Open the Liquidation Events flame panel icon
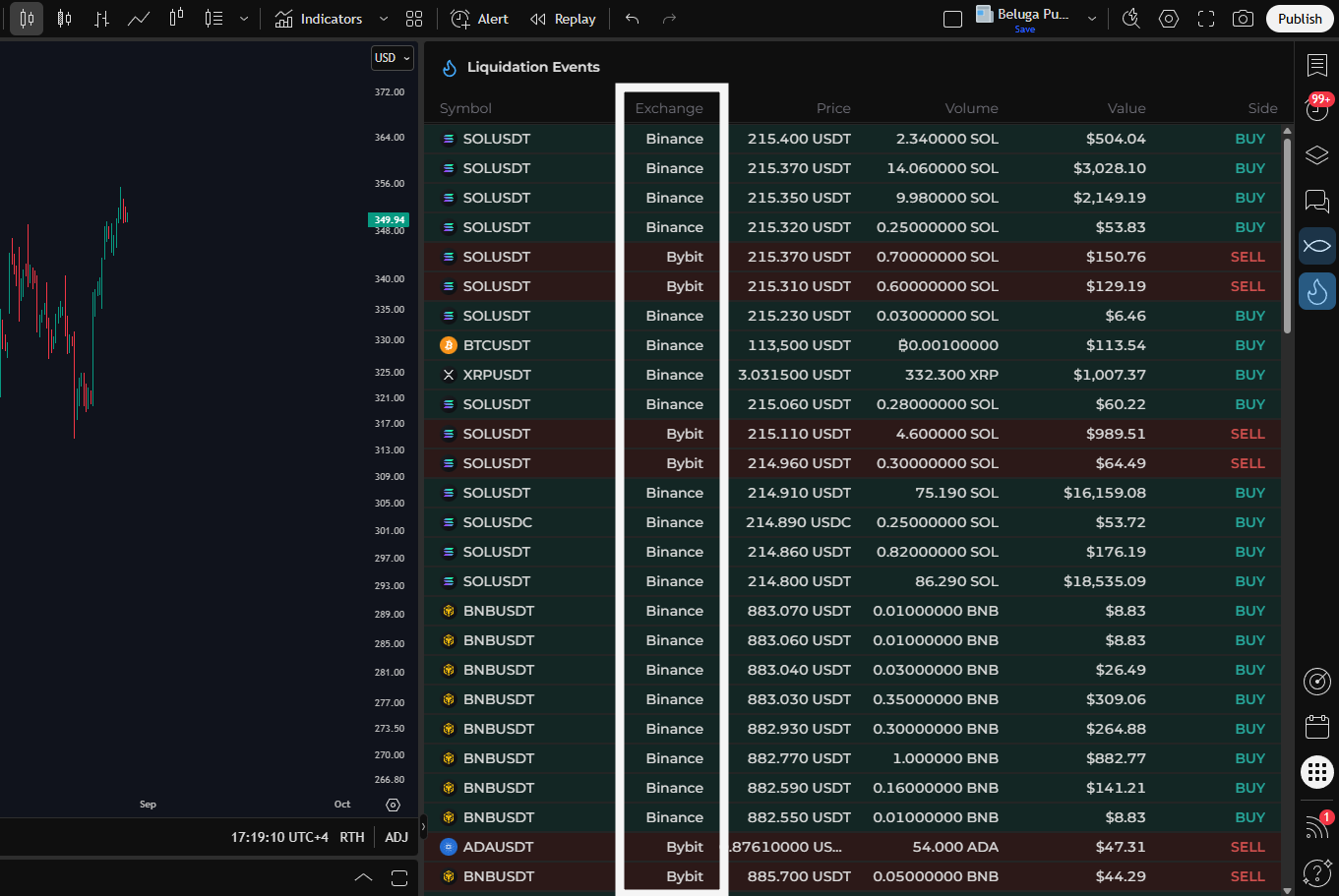The height and width of the screenshot is (896, 1339). (x=1316, y=291)
